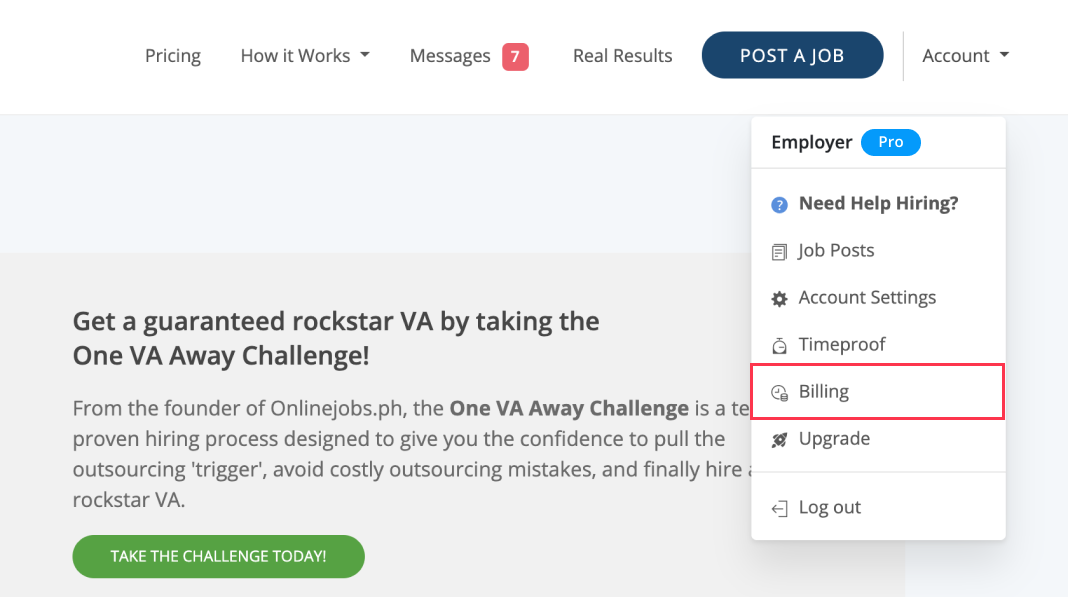Collapse the Account dropdown in the navbar
1068x597 pixels.
[965, 56]
